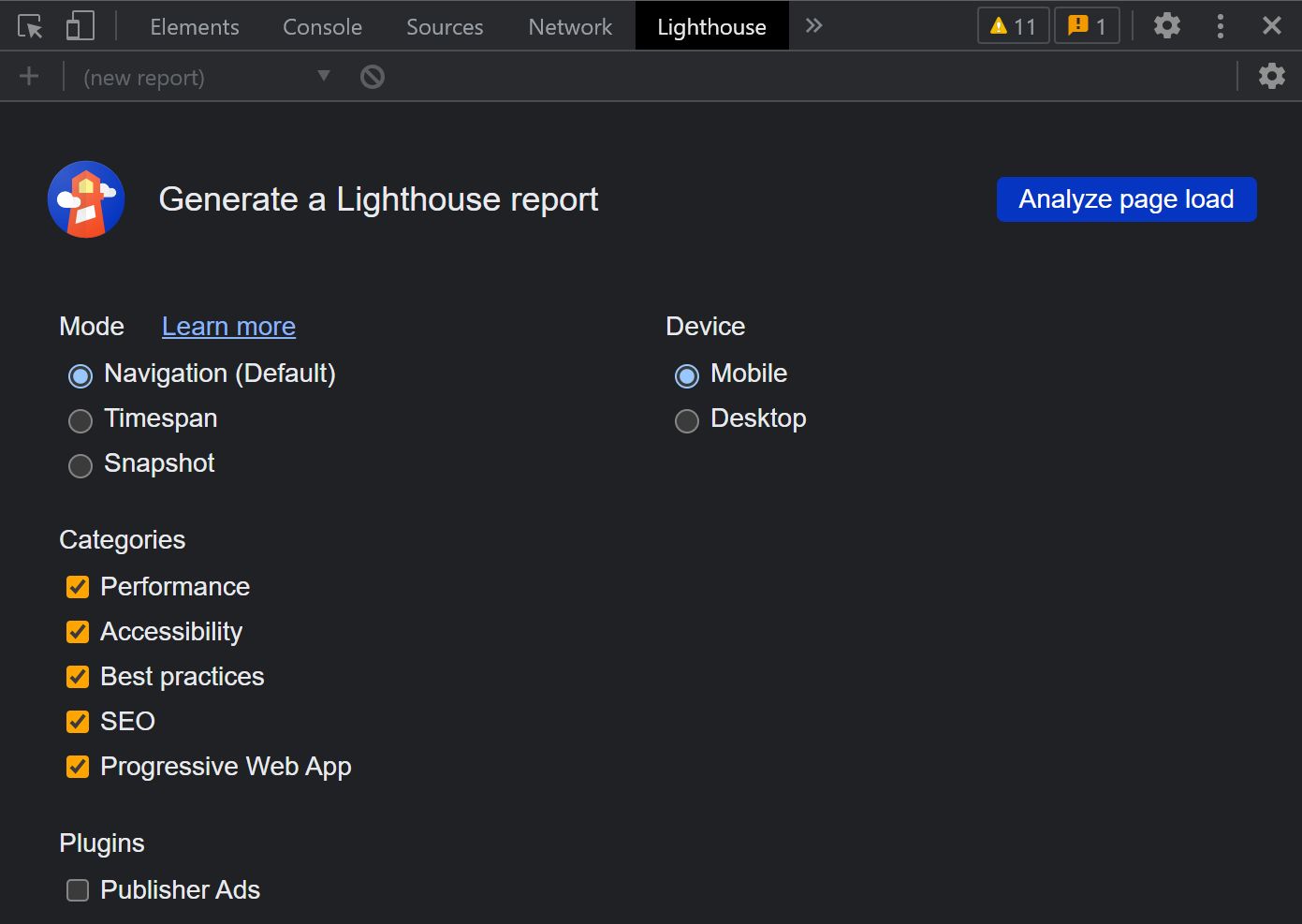
Task: Toggle the device toolbar icon
Action: pyautogui.click(x=80, y=26)
